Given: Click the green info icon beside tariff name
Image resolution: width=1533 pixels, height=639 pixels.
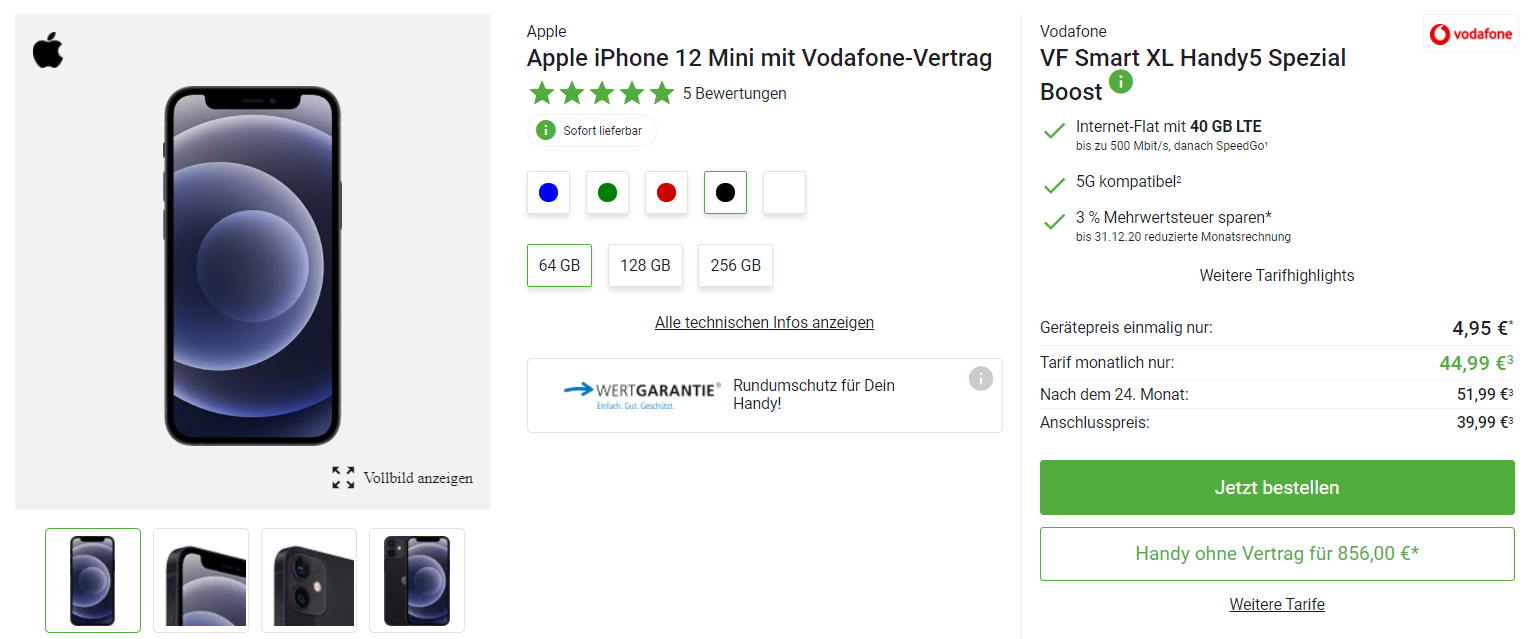Looking at the screenshot, I should pos(1120,82).
